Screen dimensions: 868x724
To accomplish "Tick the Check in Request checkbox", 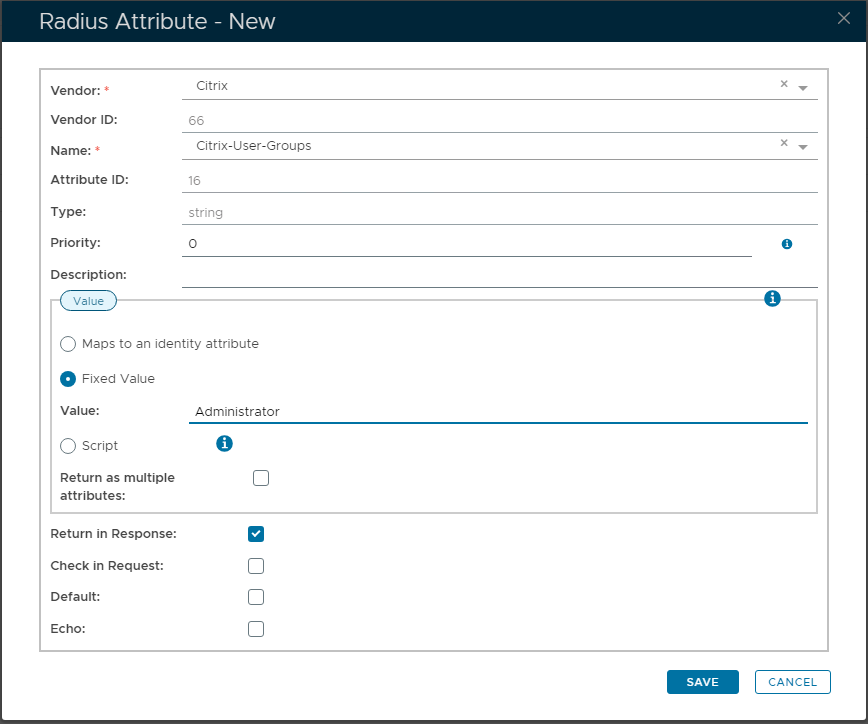I will click(256, 566).
